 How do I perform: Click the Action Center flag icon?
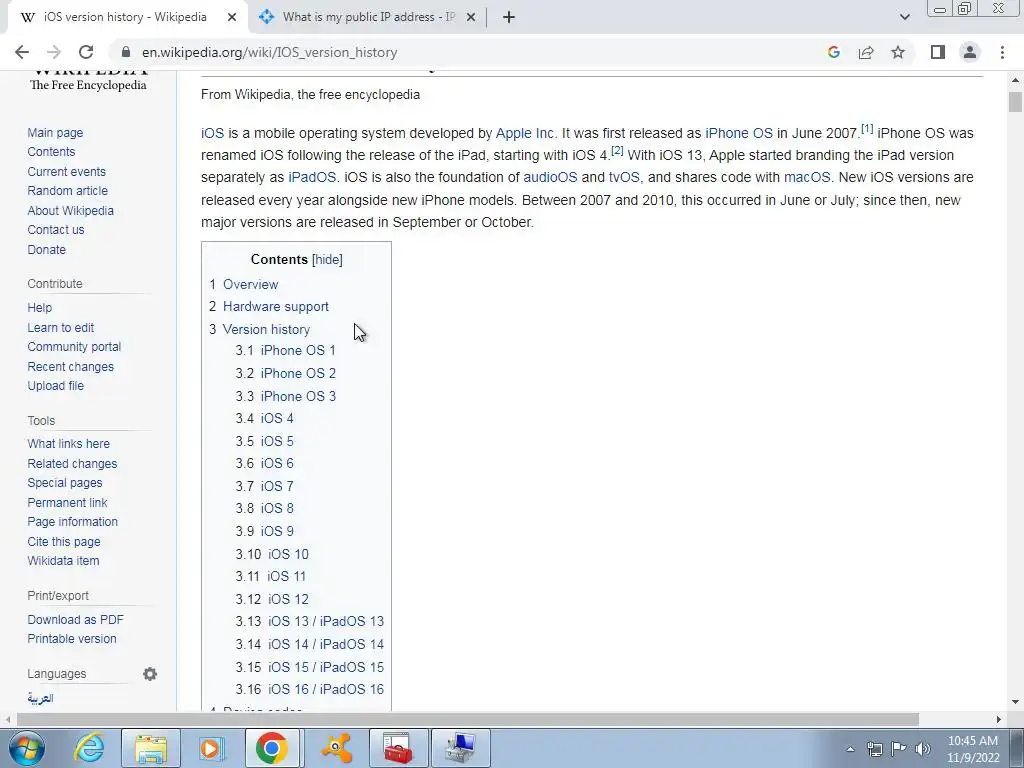pos(899,749)
